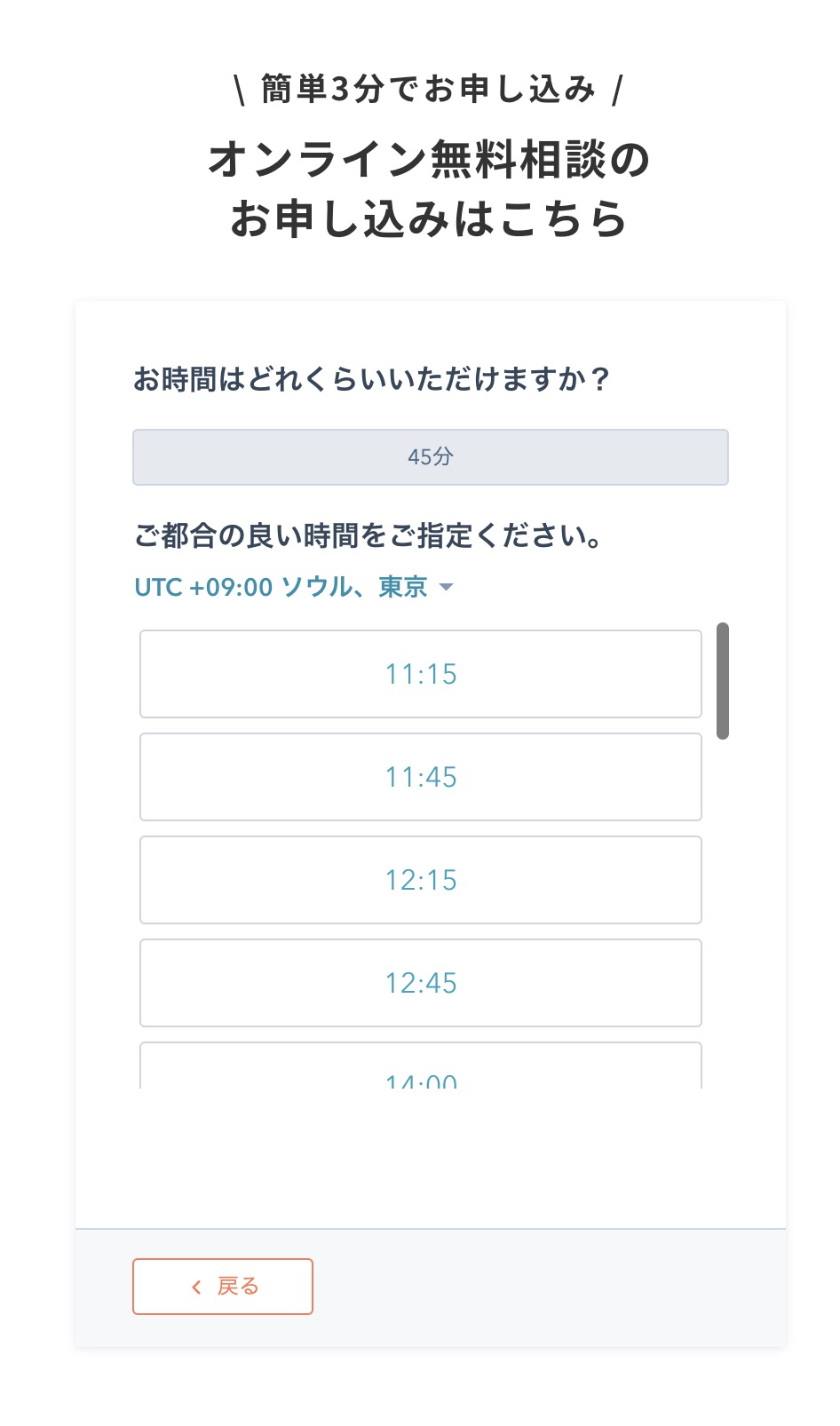The height and width of the screenshot is (1426, 840).
Task: Select the 12:15 time slot
Action: [420, 880]
